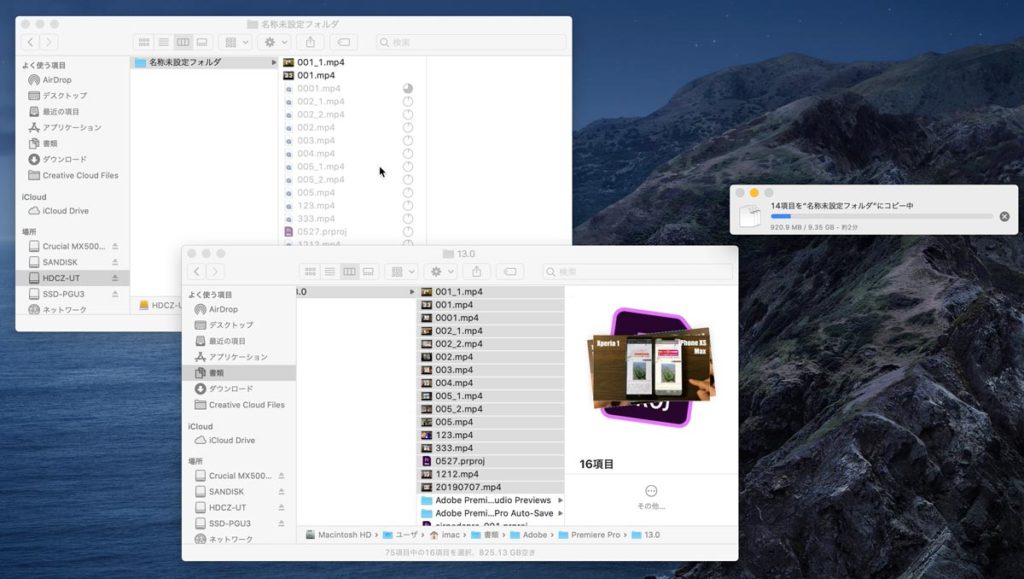Click the その他 more actions button
The width and height of the screenshot is (1024, 579).
651,497
